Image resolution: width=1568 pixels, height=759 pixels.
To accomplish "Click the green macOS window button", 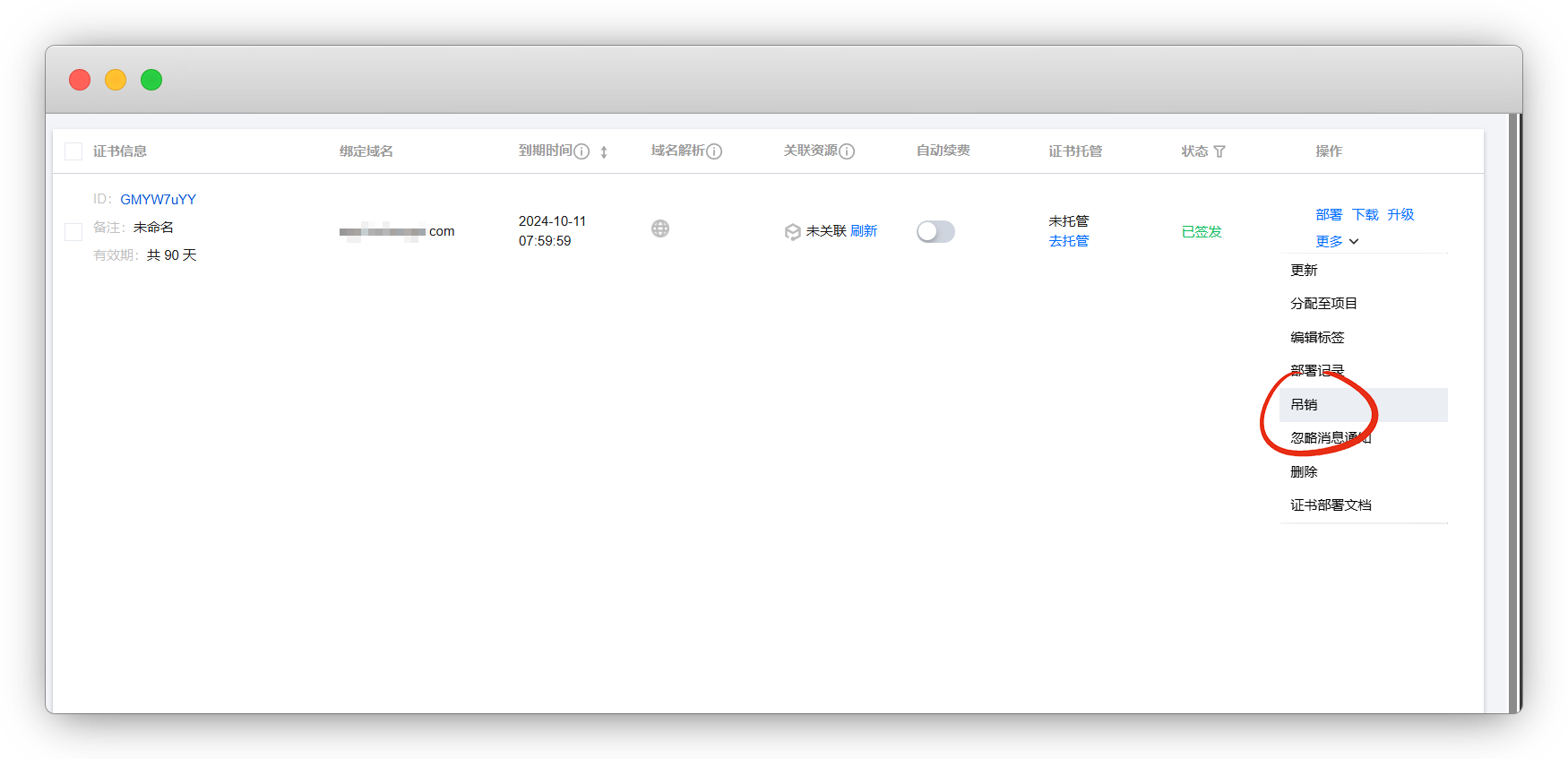I will [x=151, y=80].
